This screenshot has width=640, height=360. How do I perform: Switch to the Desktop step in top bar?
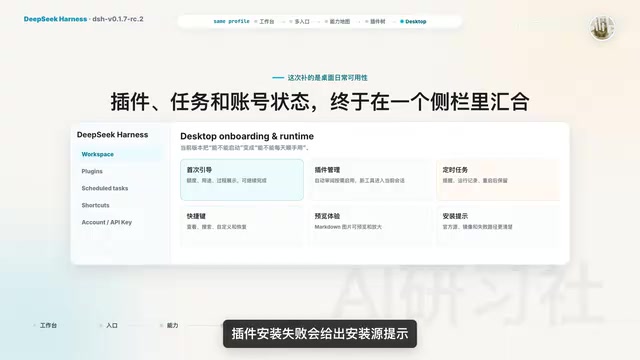coord(413,22)
